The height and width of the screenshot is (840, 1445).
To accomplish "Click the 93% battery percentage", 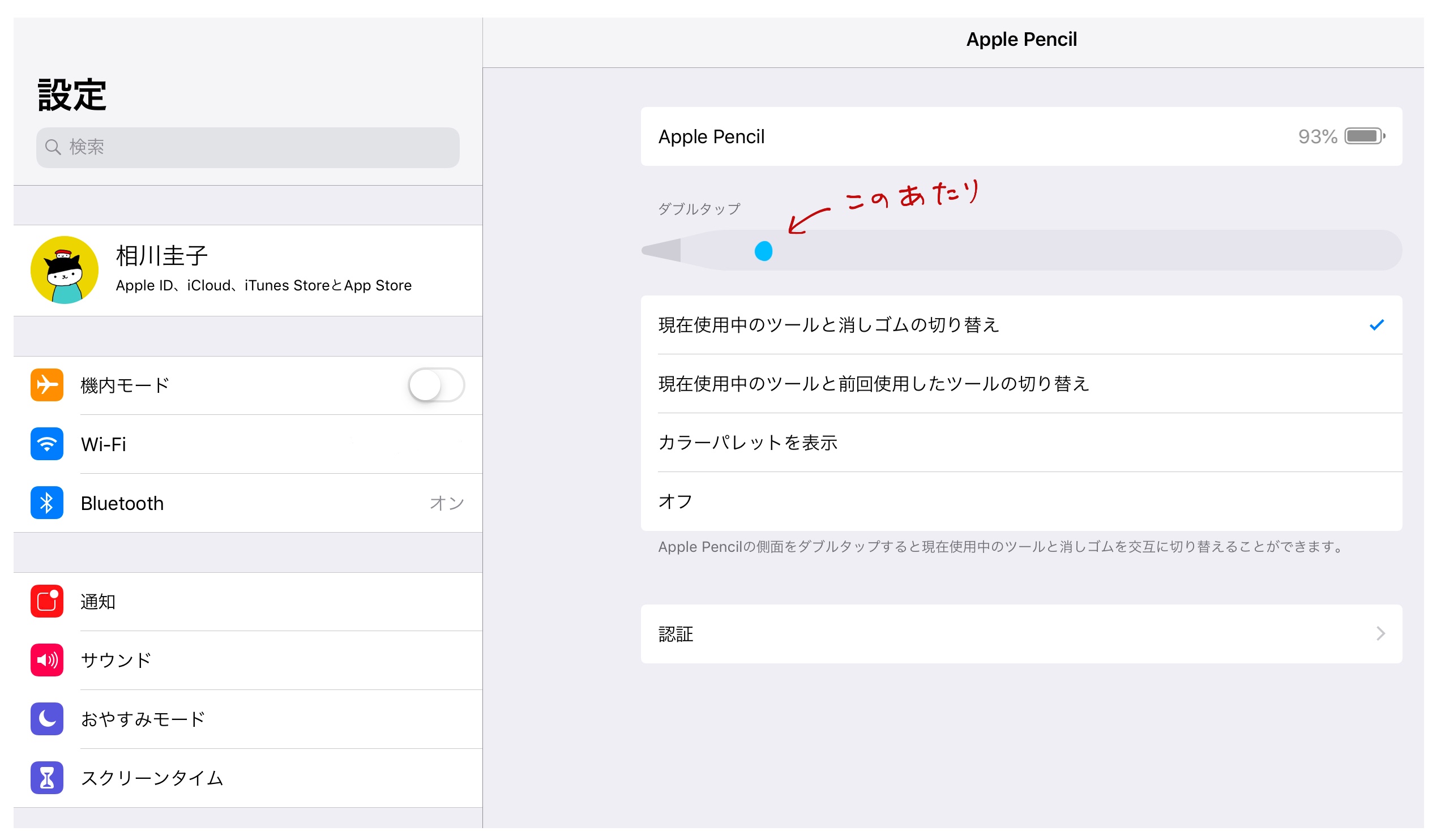I will coord(1318,136).
